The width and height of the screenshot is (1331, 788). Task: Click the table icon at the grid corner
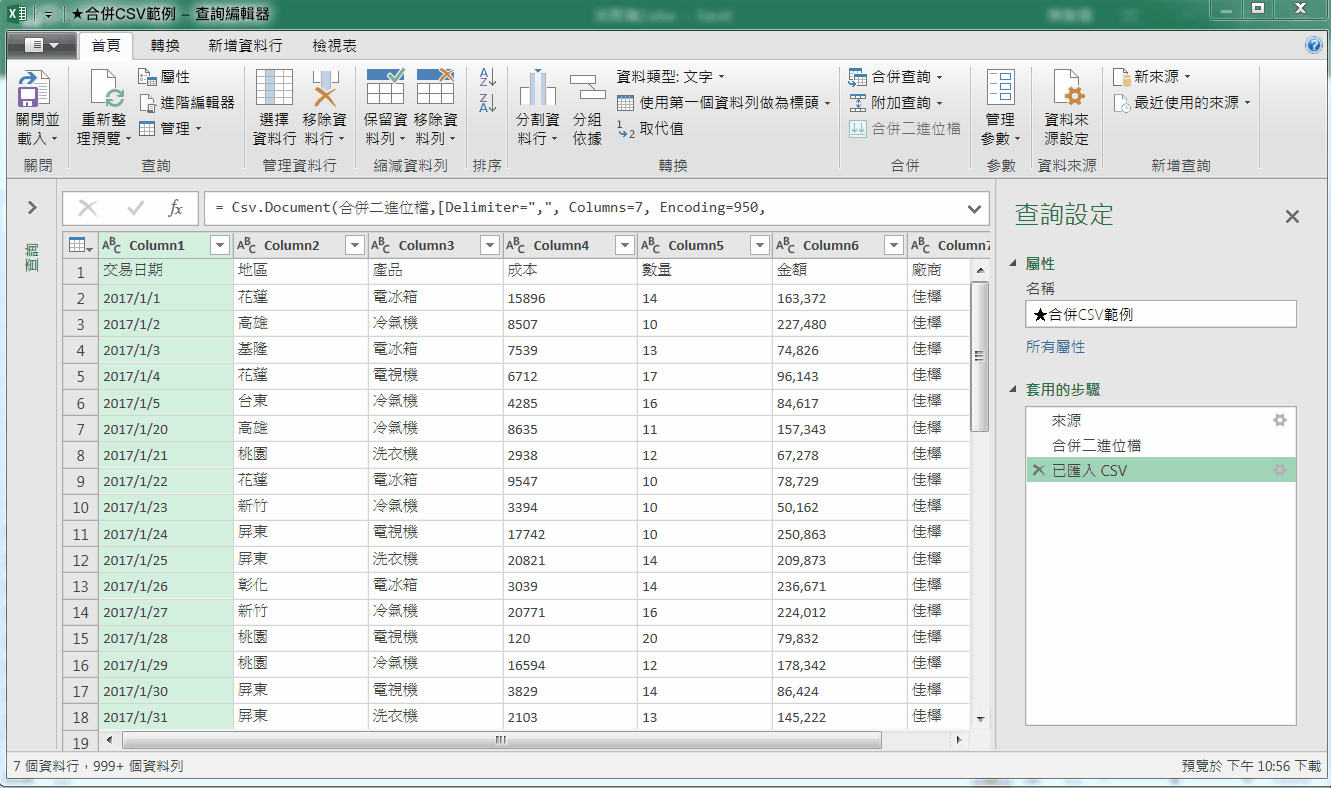pos(80,246)
